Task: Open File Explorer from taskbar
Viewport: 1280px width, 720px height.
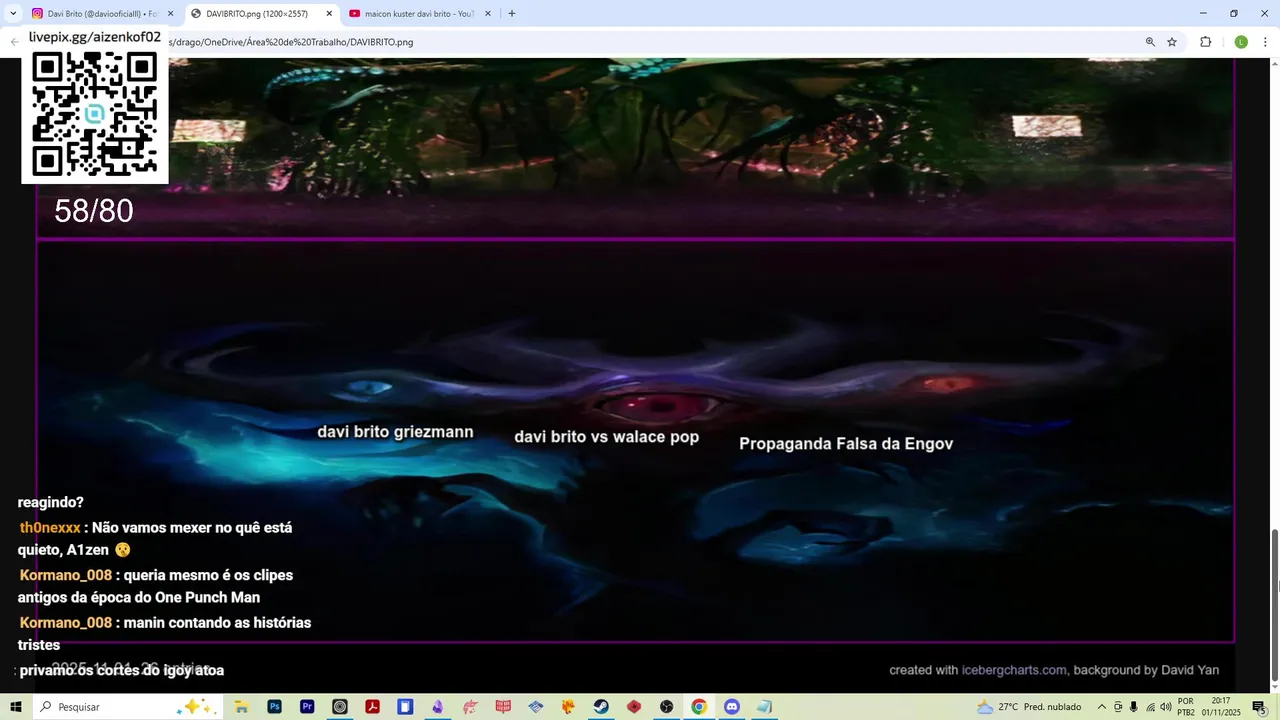Action: click(x=241, y=707)
